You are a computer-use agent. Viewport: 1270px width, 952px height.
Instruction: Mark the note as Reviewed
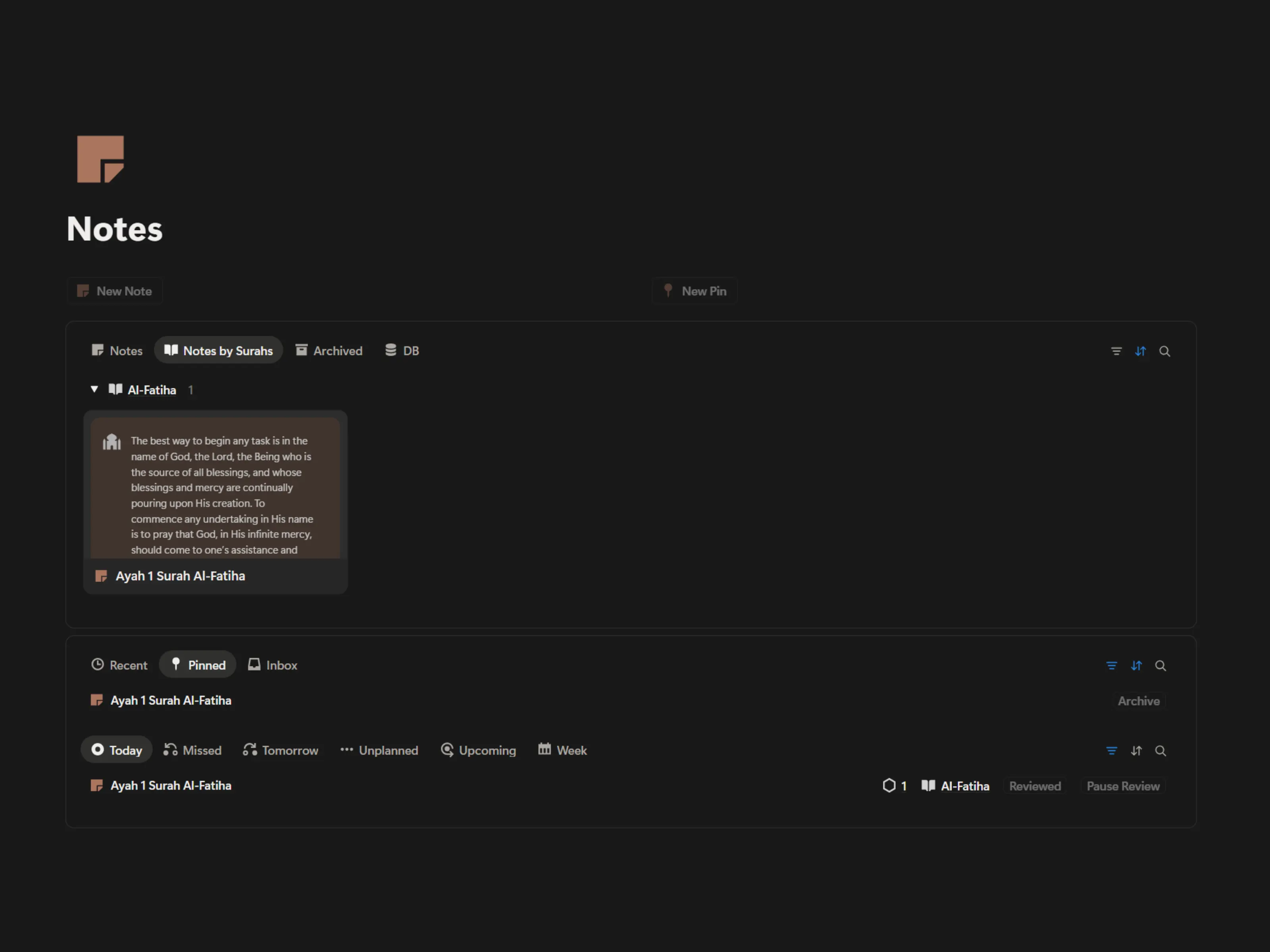tap(1035, 786)
